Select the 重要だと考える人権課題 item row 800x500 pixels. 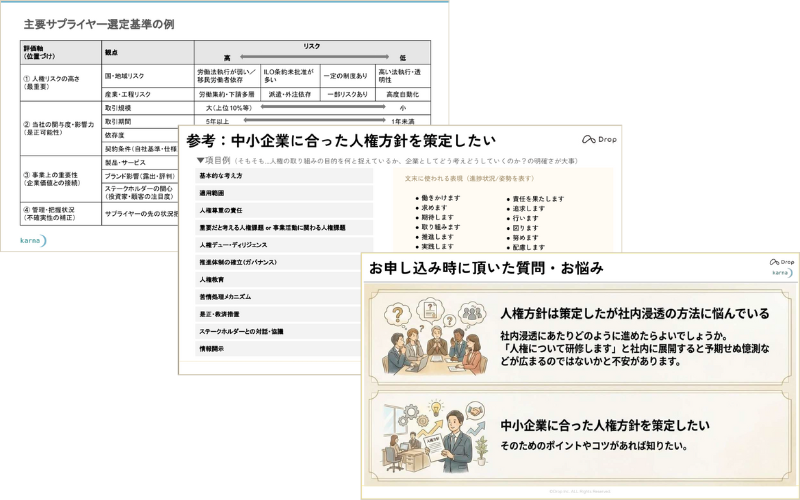[284, 228]
